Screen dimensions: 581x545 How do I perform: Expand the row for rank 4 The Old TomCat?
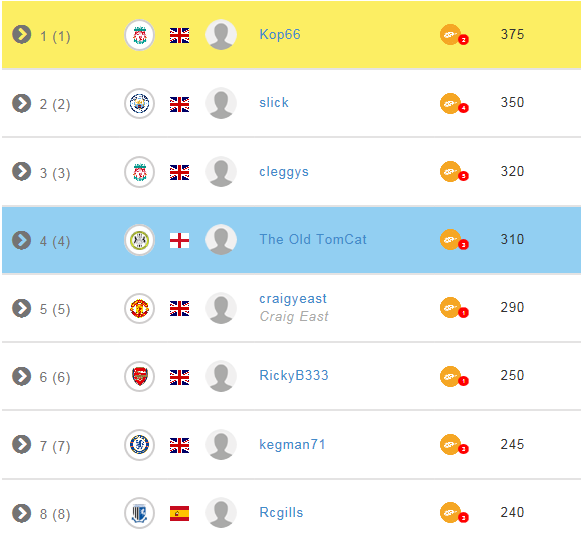tap(21, 240)
